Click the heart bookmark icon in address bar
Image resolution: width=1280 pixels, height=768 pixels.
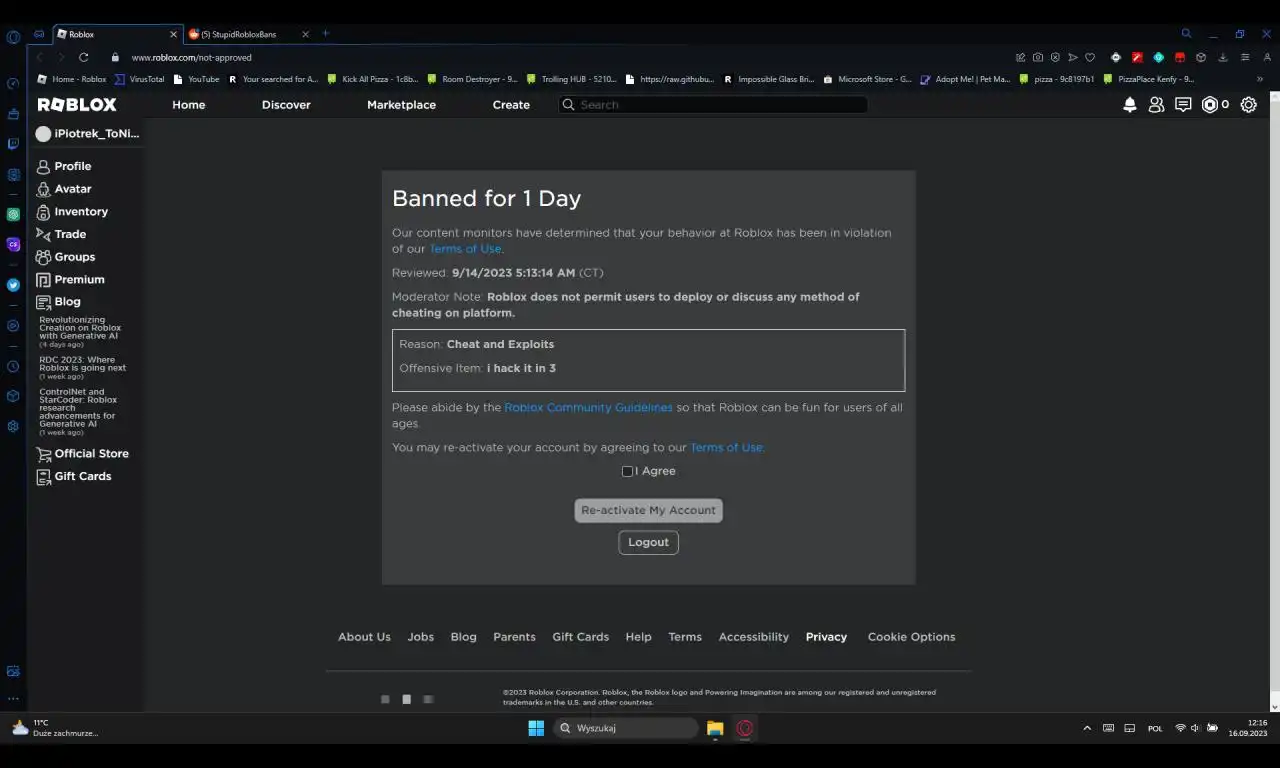tap(1090, 57)
